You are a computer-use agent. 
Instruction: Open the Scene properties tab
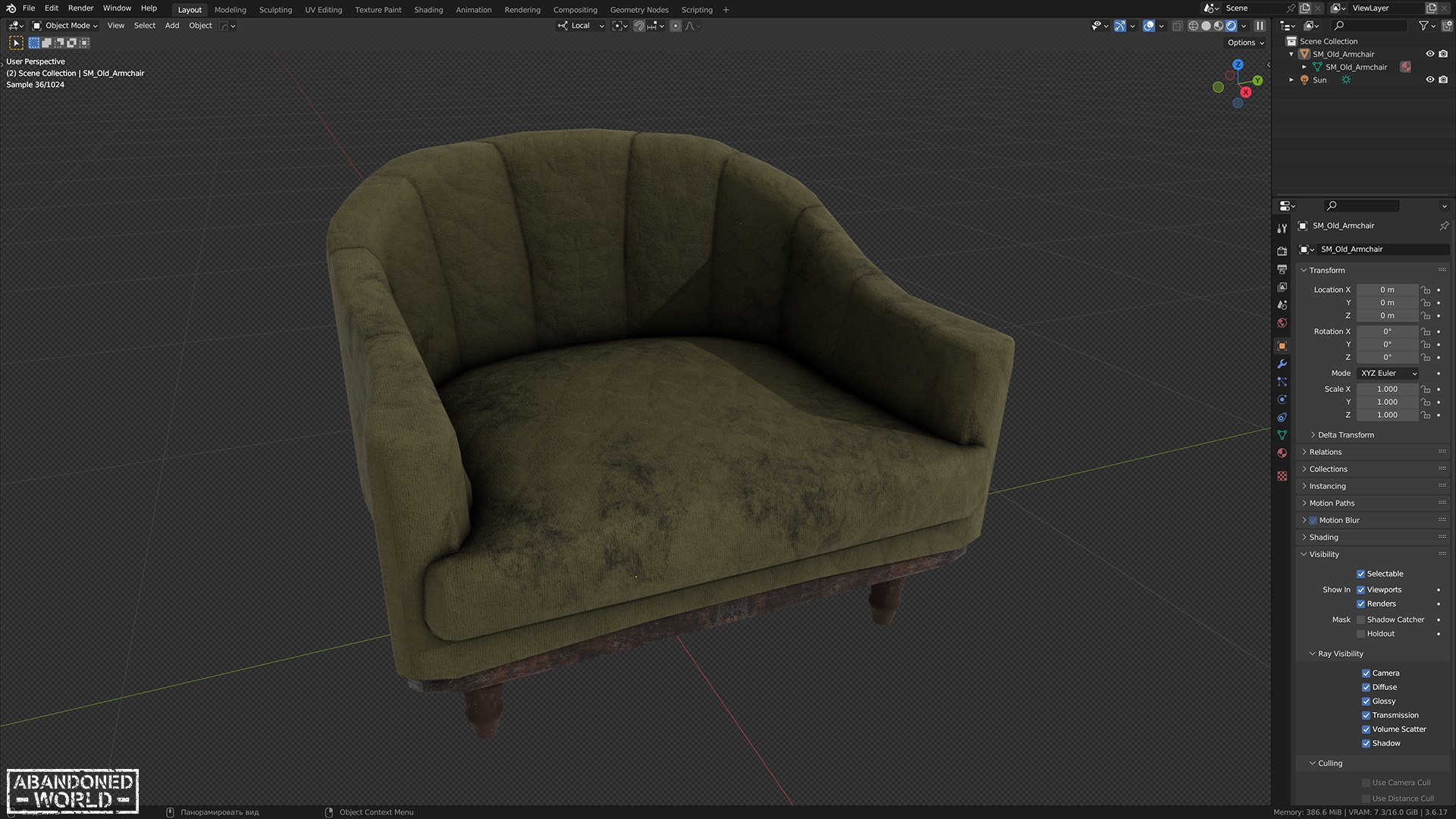[x=1282, y=305]
